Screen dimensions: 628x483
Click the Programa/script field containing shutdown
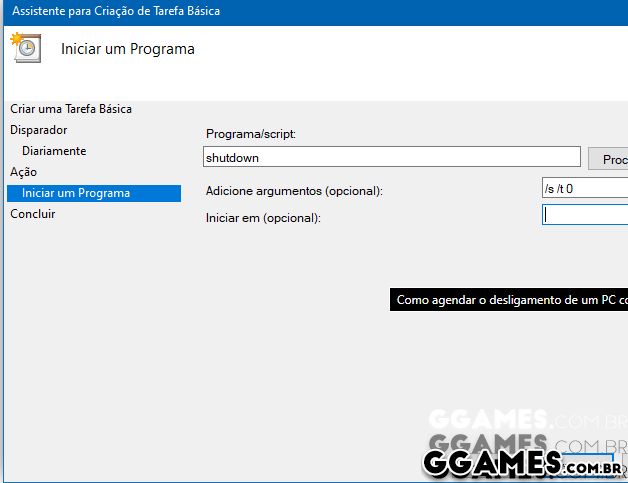pyautogui.click(x=391, y=157)
